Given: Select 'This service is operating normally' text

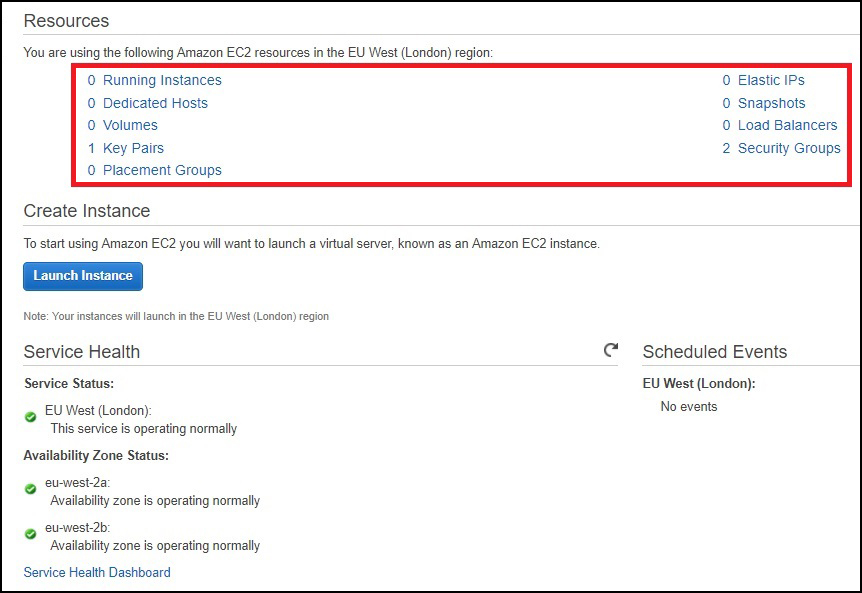Looking at the screenshot, I should [143, 429].
